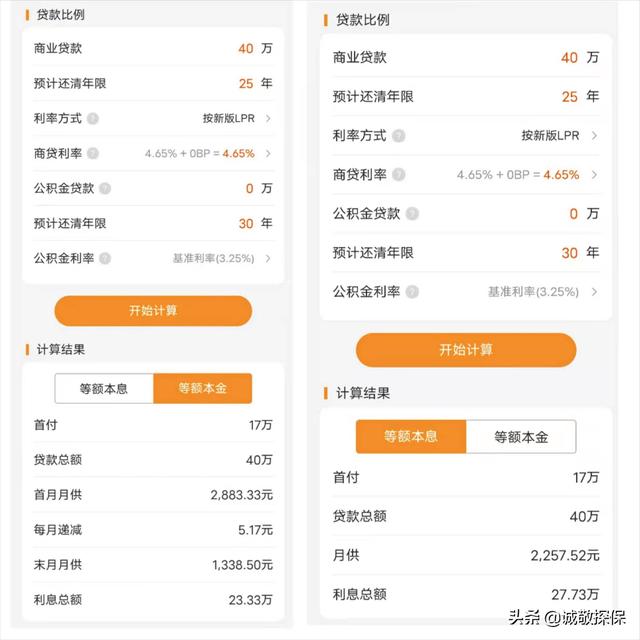Select 等额本息 tab in right panel
This screenshot has height=640, width=640.
411,437
